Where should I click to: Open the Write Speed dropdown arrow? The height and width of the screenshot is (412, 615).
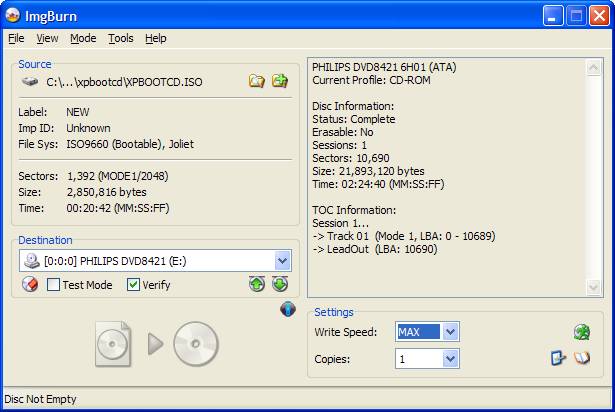tap(450, 332)
